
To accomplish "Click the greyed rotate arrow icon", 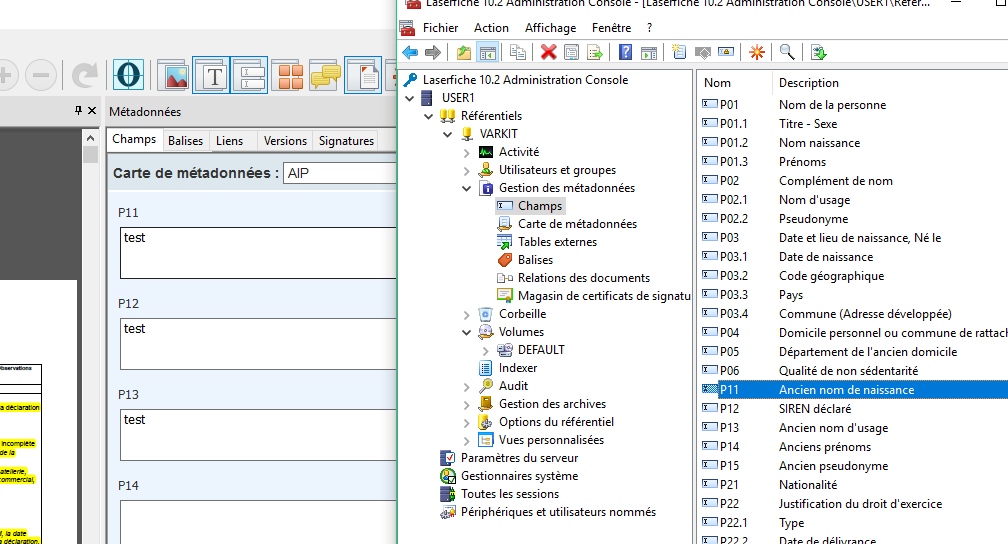I will coord(84,75).
